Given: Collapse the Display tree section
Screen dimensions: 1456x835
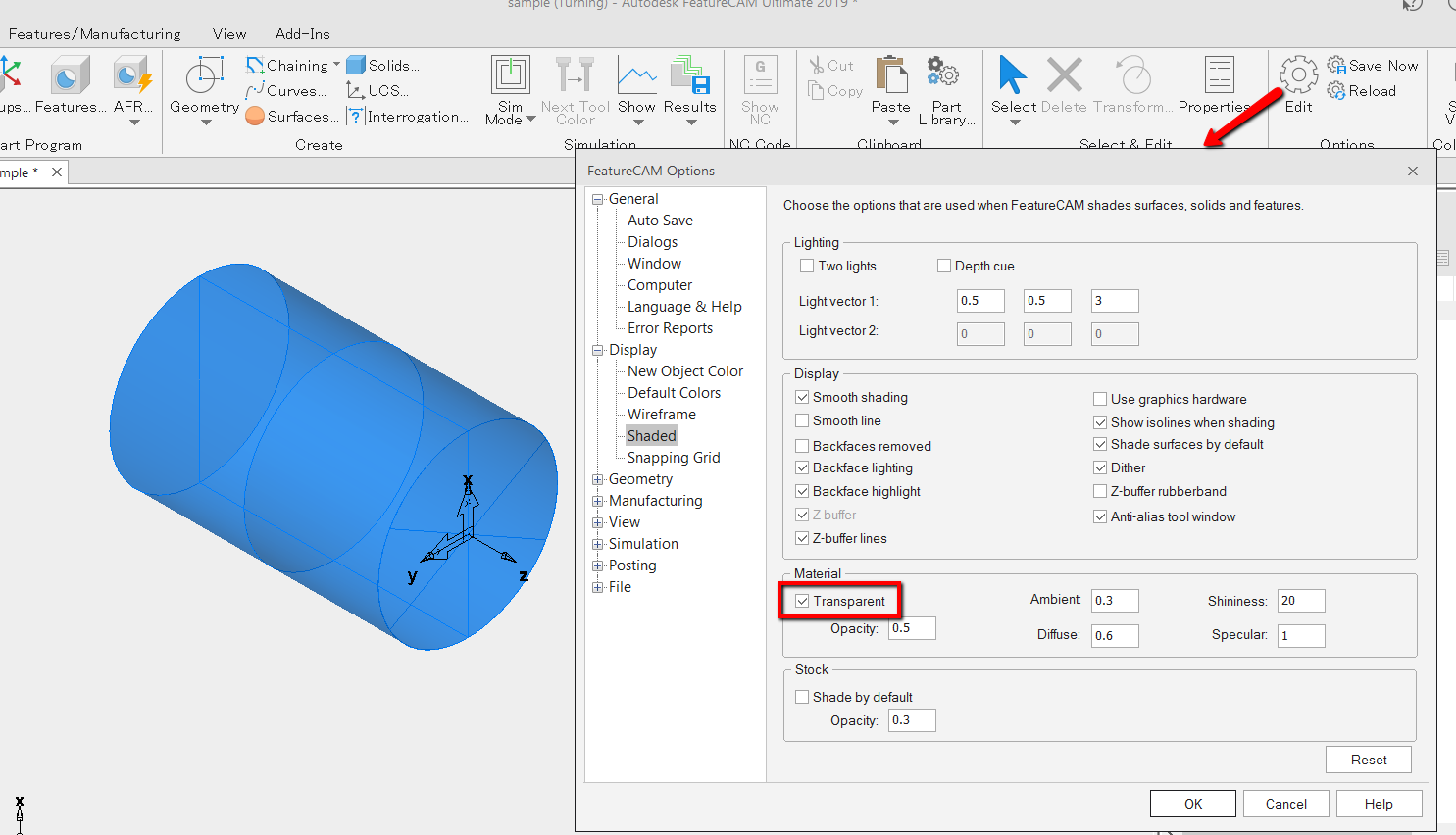Looking at the screenshot, I should (x=597, y=349).
